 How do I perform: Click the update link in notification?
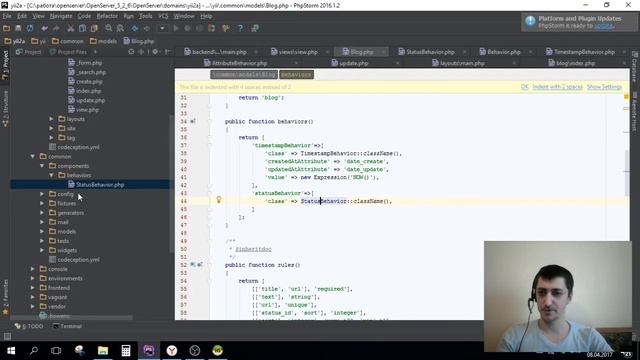[x=603, y=26]
